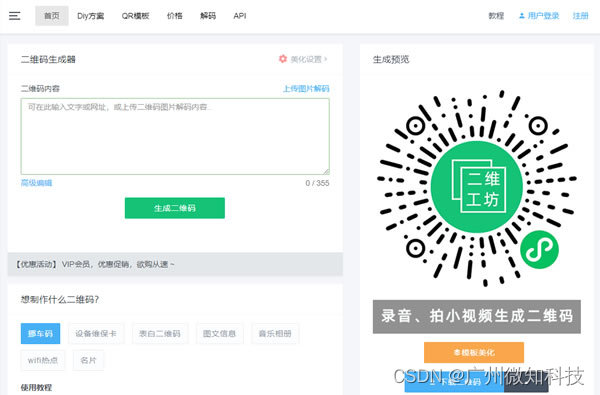Click the 用户登录 link

tap(543, 16)
